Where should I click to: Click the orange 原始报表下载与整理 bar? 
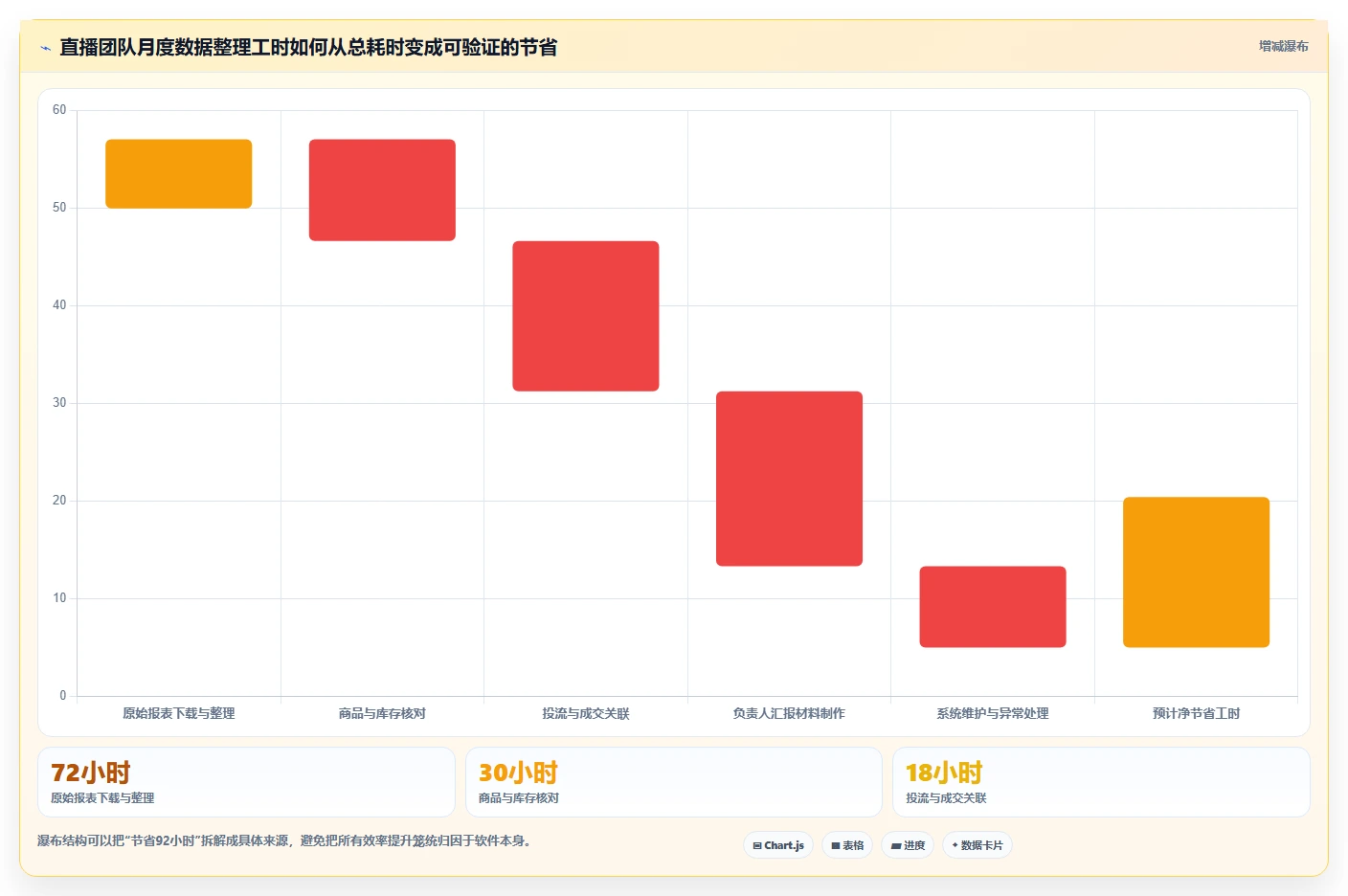(x=179, y=174)
